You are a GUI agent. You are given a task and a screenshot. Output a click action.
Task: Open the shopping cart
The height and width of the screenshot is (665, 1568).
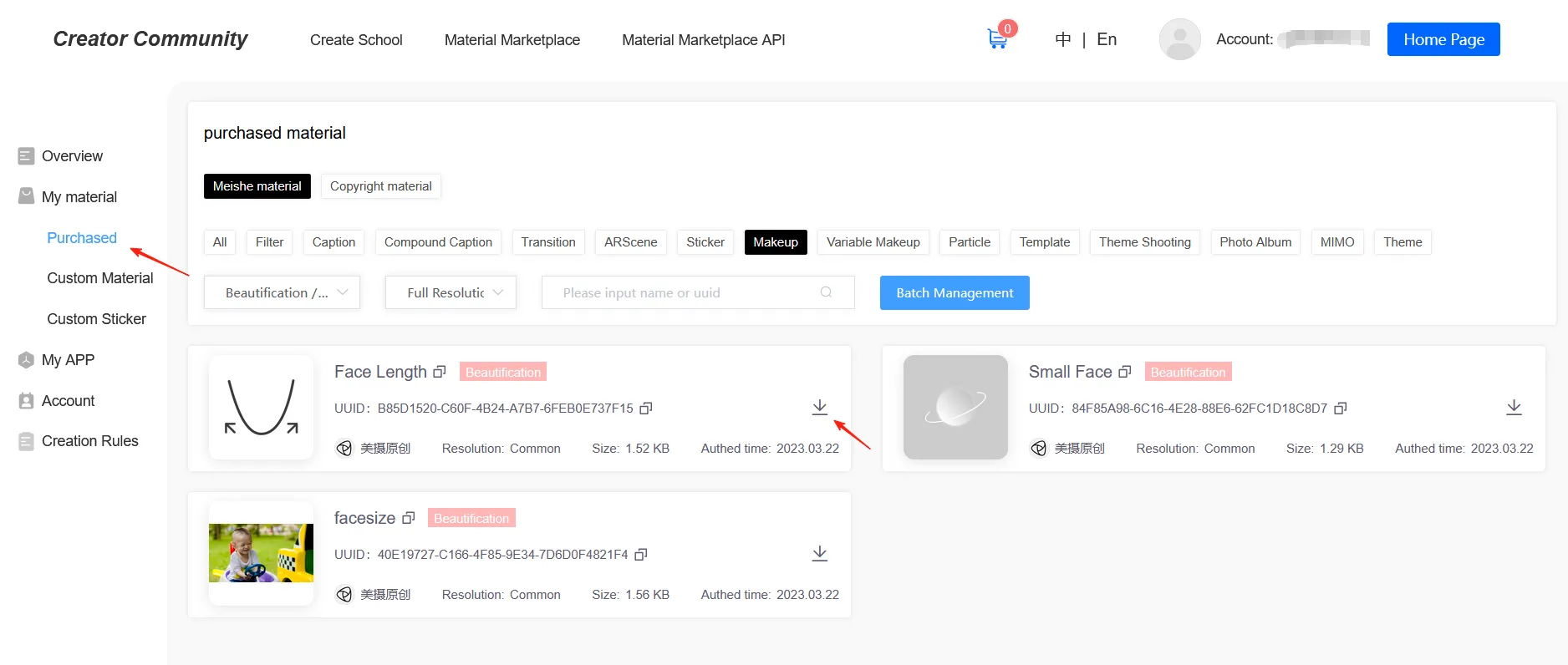(x=997, y=38)
